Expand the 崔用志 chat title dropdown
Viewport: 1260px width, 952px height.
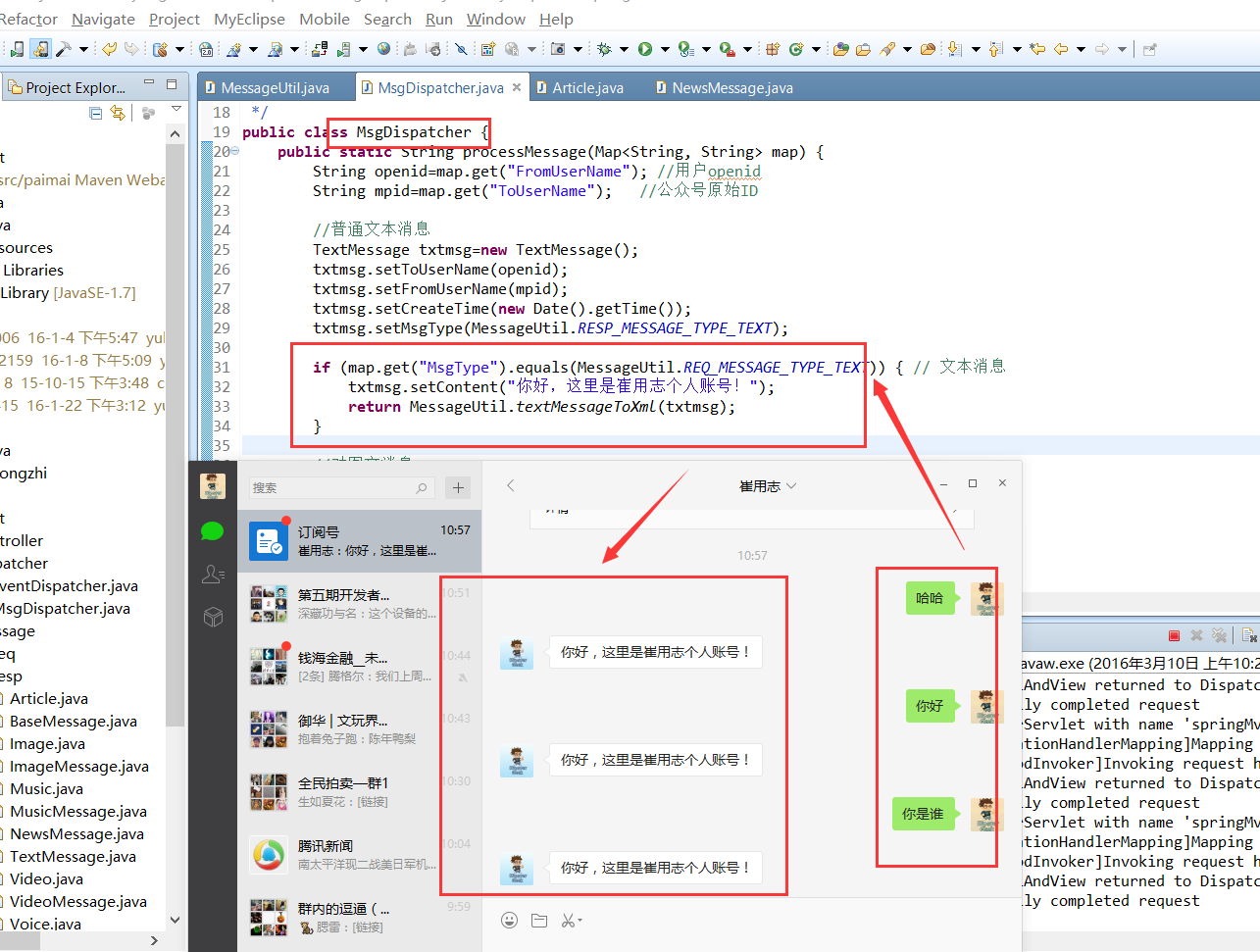[791, 485]
